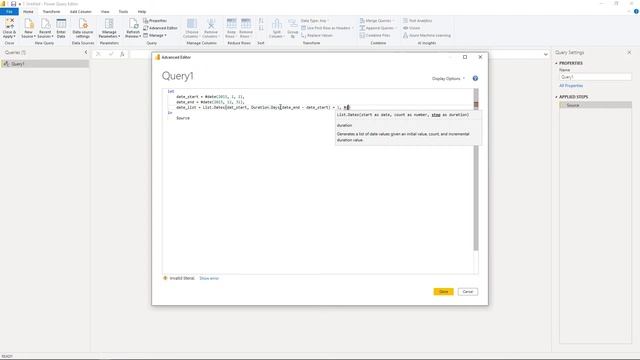Collapse the APPLIED STEPS section
The image size is (640, 360).
[556, 97]
